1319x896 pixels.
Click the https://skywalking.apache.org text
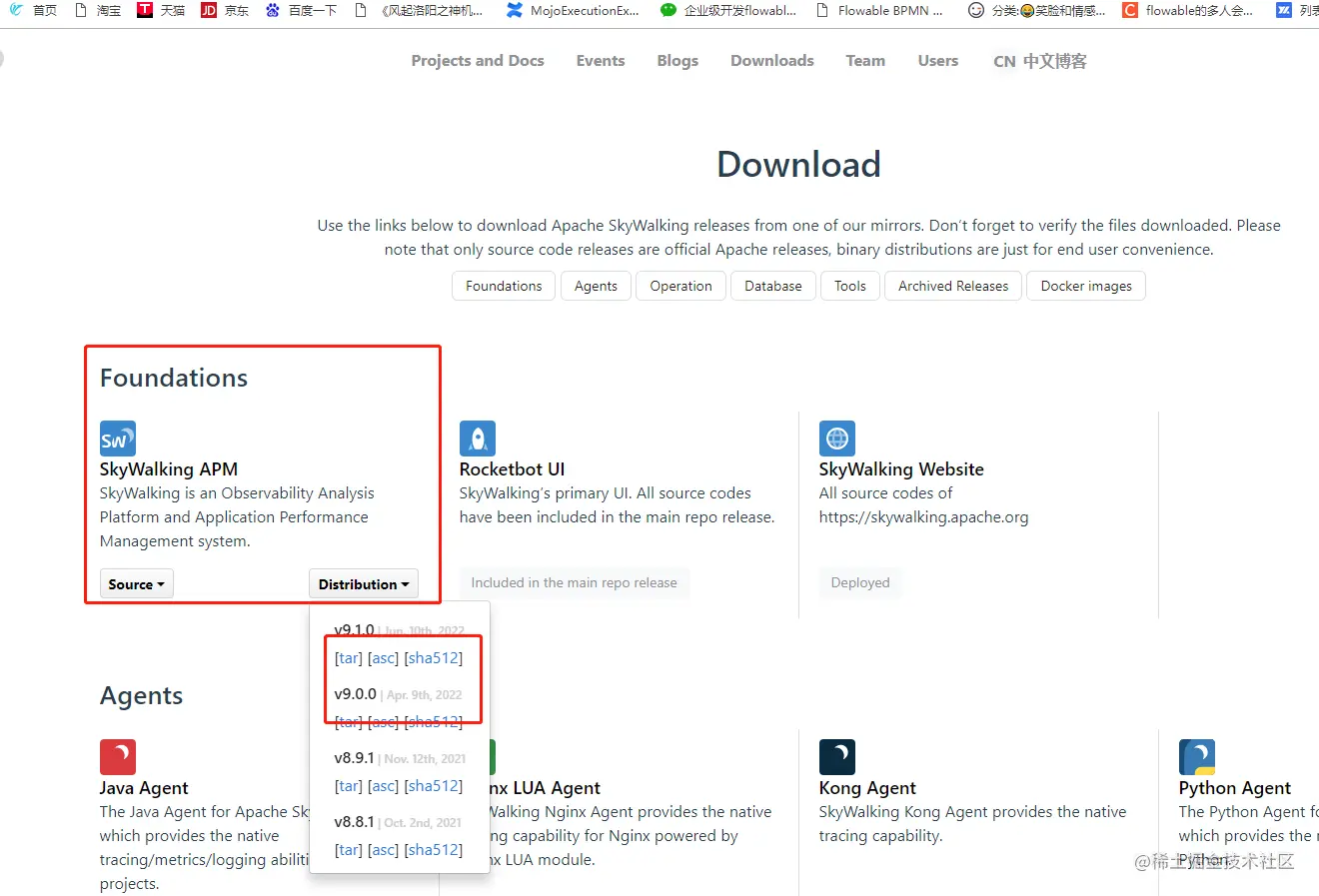(923, 517)
